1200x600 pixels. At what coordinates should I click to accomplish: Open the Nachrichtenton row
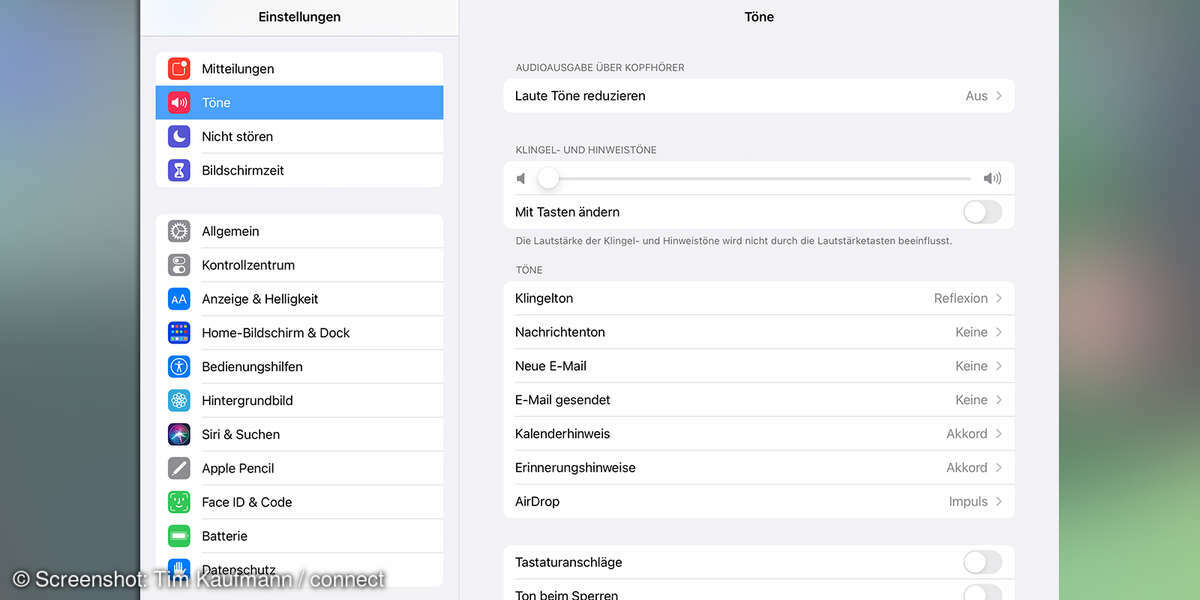759,332
